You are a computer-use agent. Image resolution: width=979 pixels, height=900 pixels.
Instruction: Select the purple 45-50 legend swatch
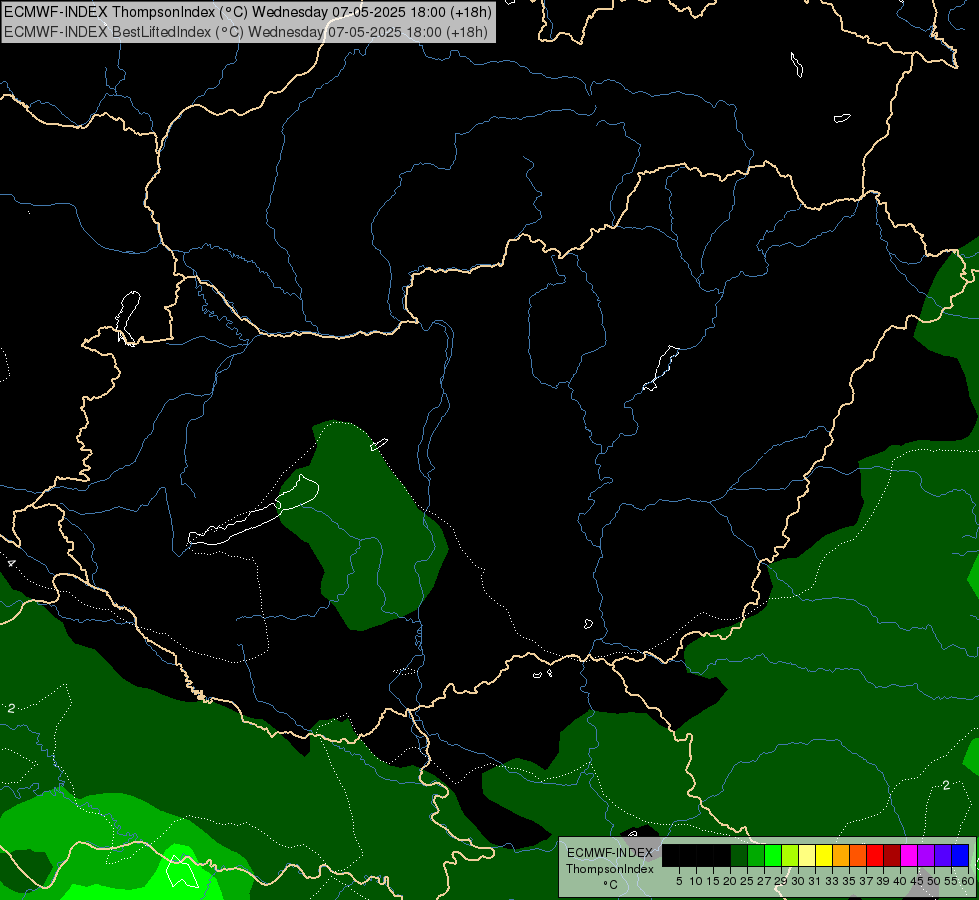(x=926, y=855)
